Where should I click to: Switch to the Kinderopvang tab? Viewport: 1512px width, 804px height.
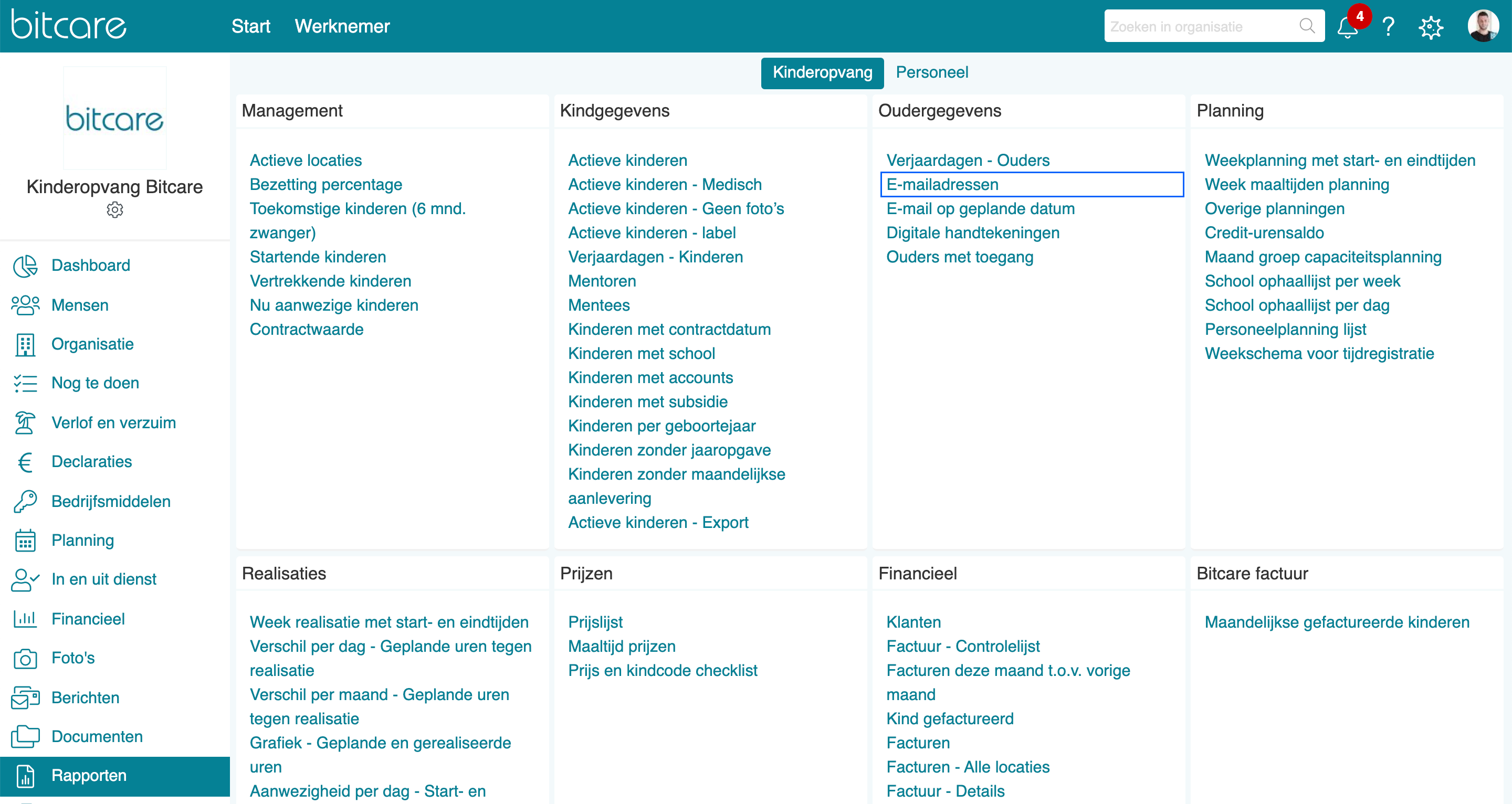[822, 73]
